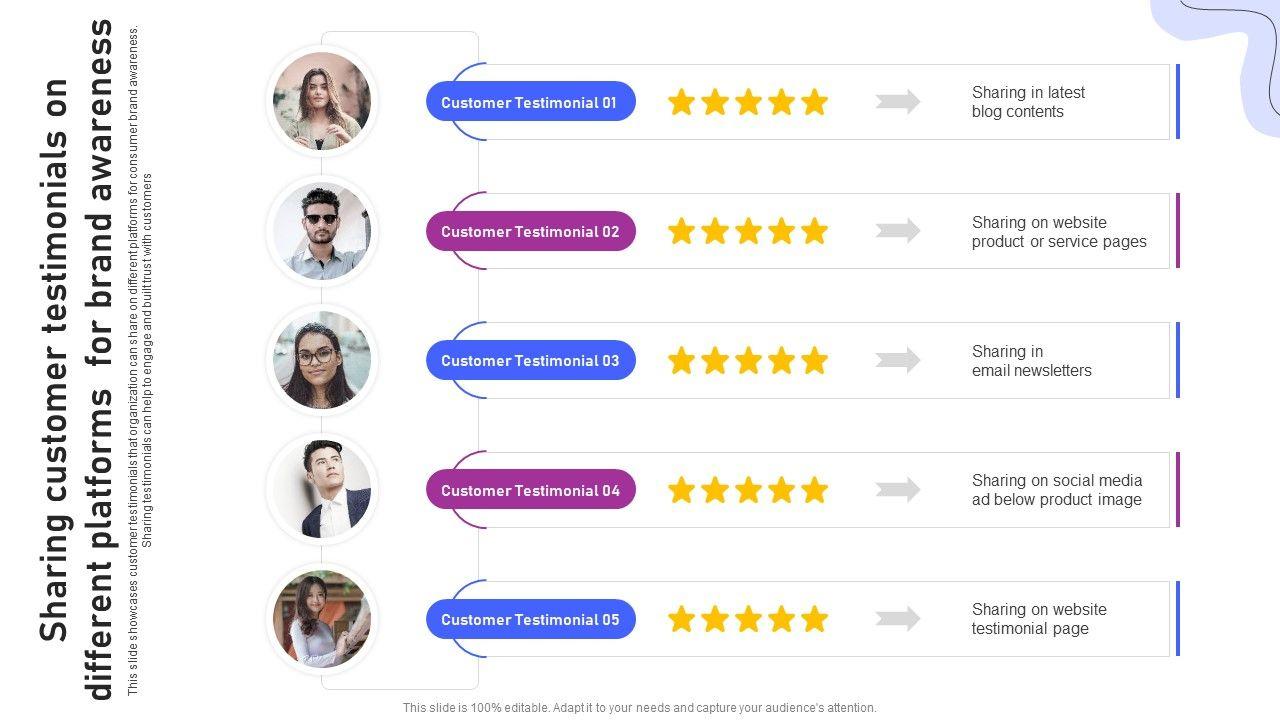The height and width of the screenshot is (720, 1280).
Task: Click the first star in Testimonial 01 rating
Action: (x=681, y=102)
